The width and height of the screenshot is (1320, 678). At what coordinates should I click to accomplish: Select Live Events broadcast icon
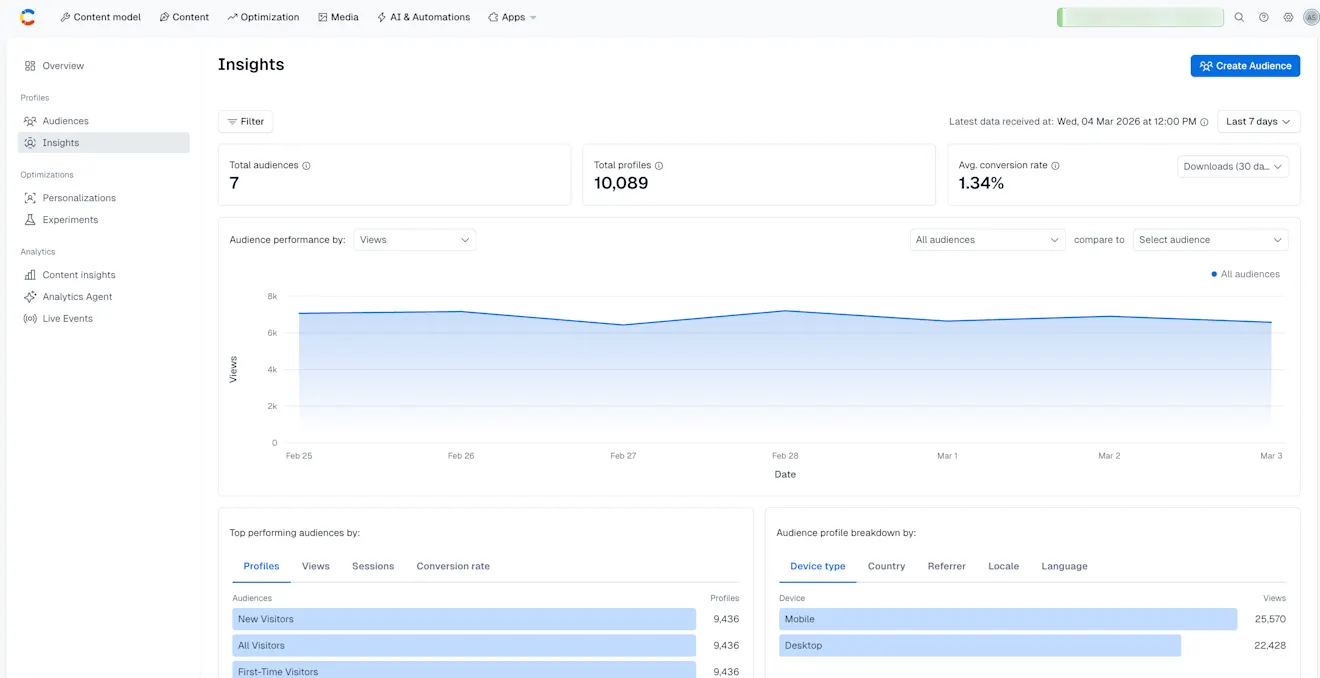[31, 318]
